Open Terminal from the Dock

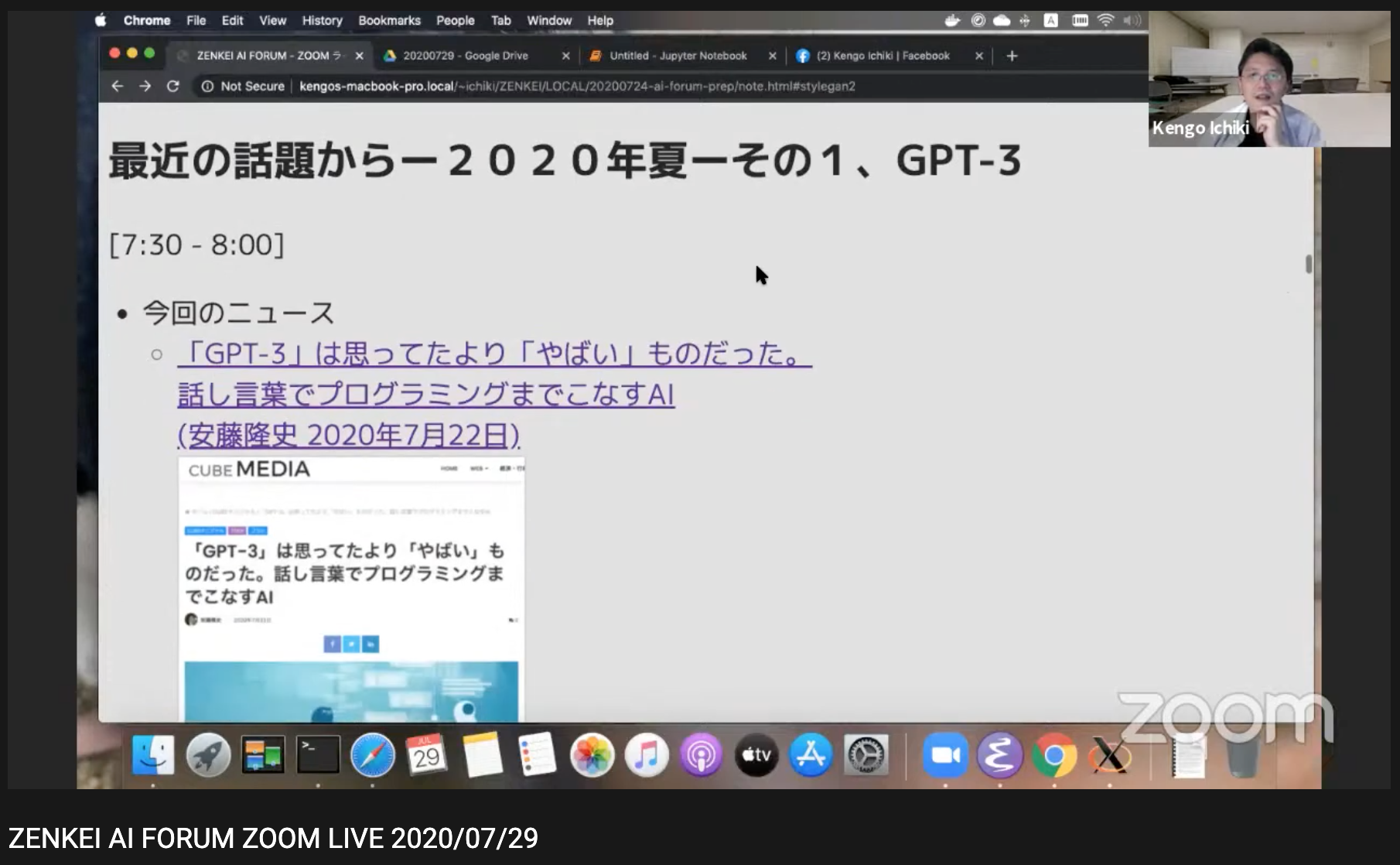pyautogui.click(x=318, y=755)
